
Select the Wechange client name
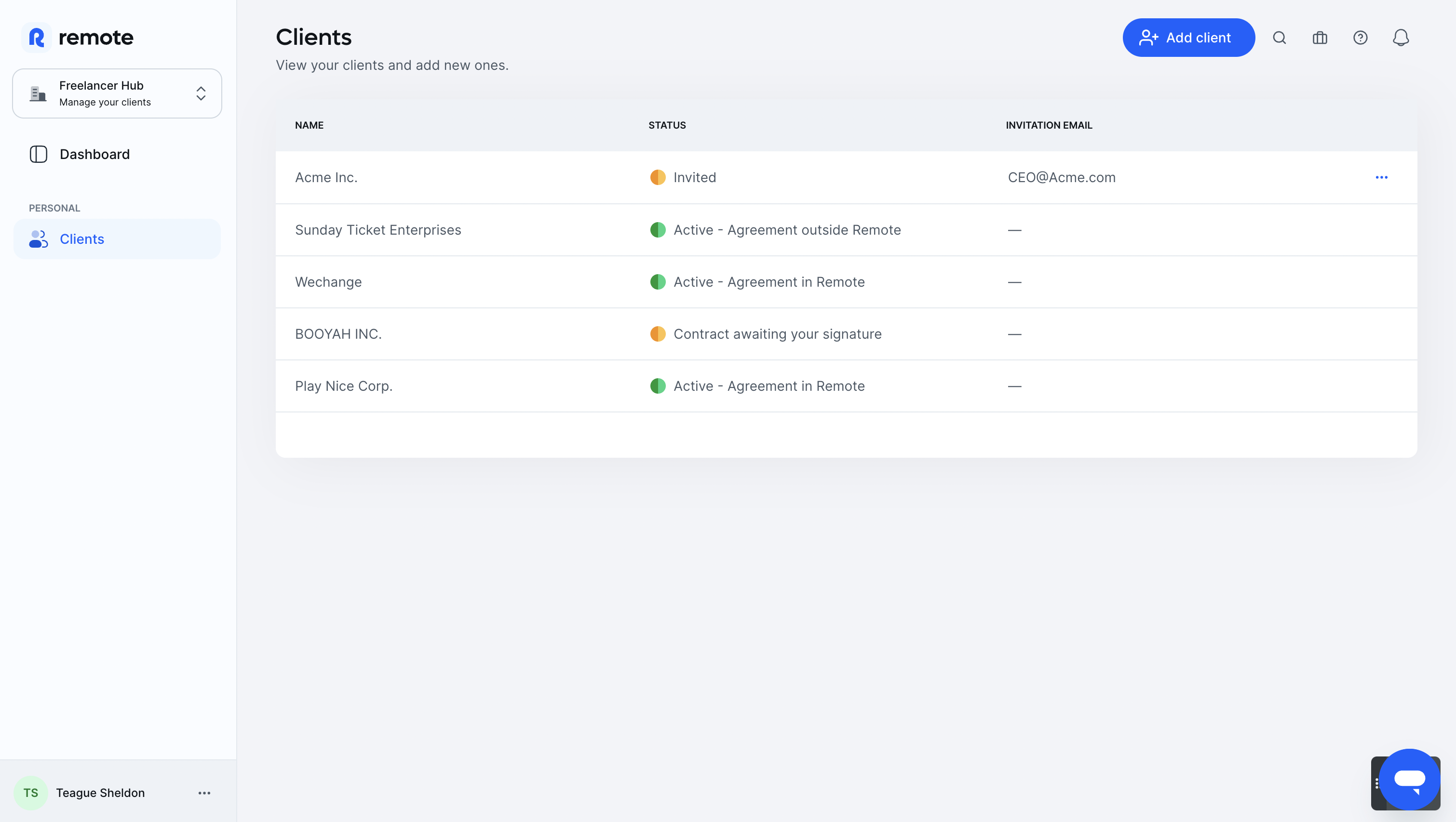[x=328, y=282]
